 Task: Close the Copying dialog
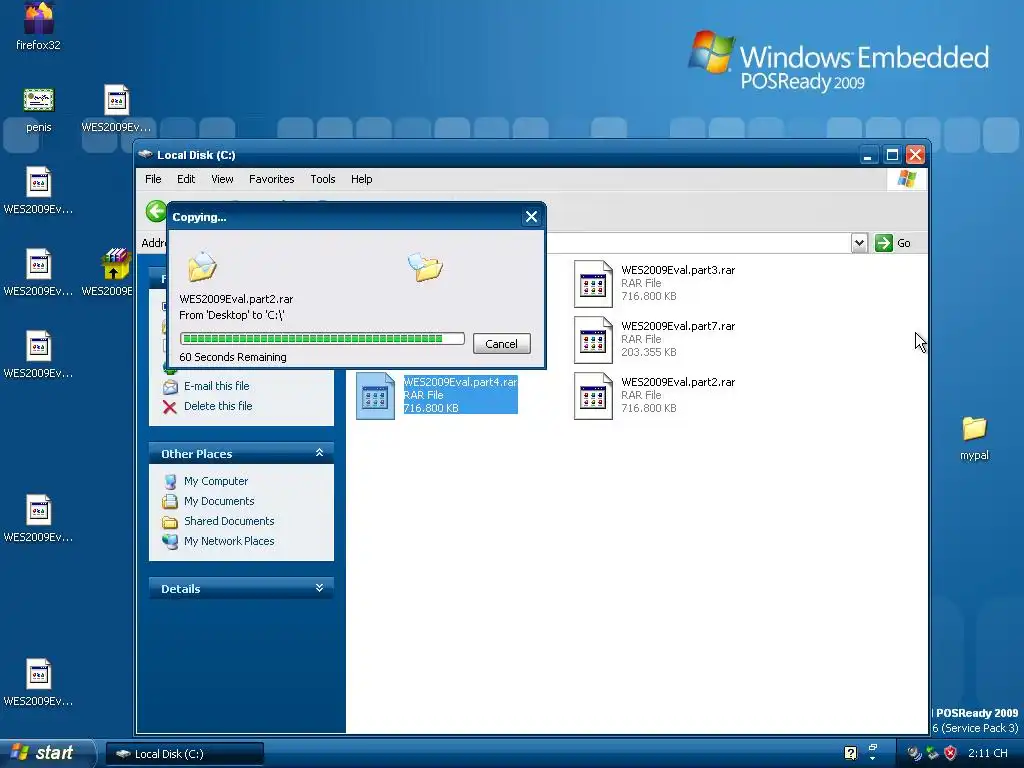(532, 217)
